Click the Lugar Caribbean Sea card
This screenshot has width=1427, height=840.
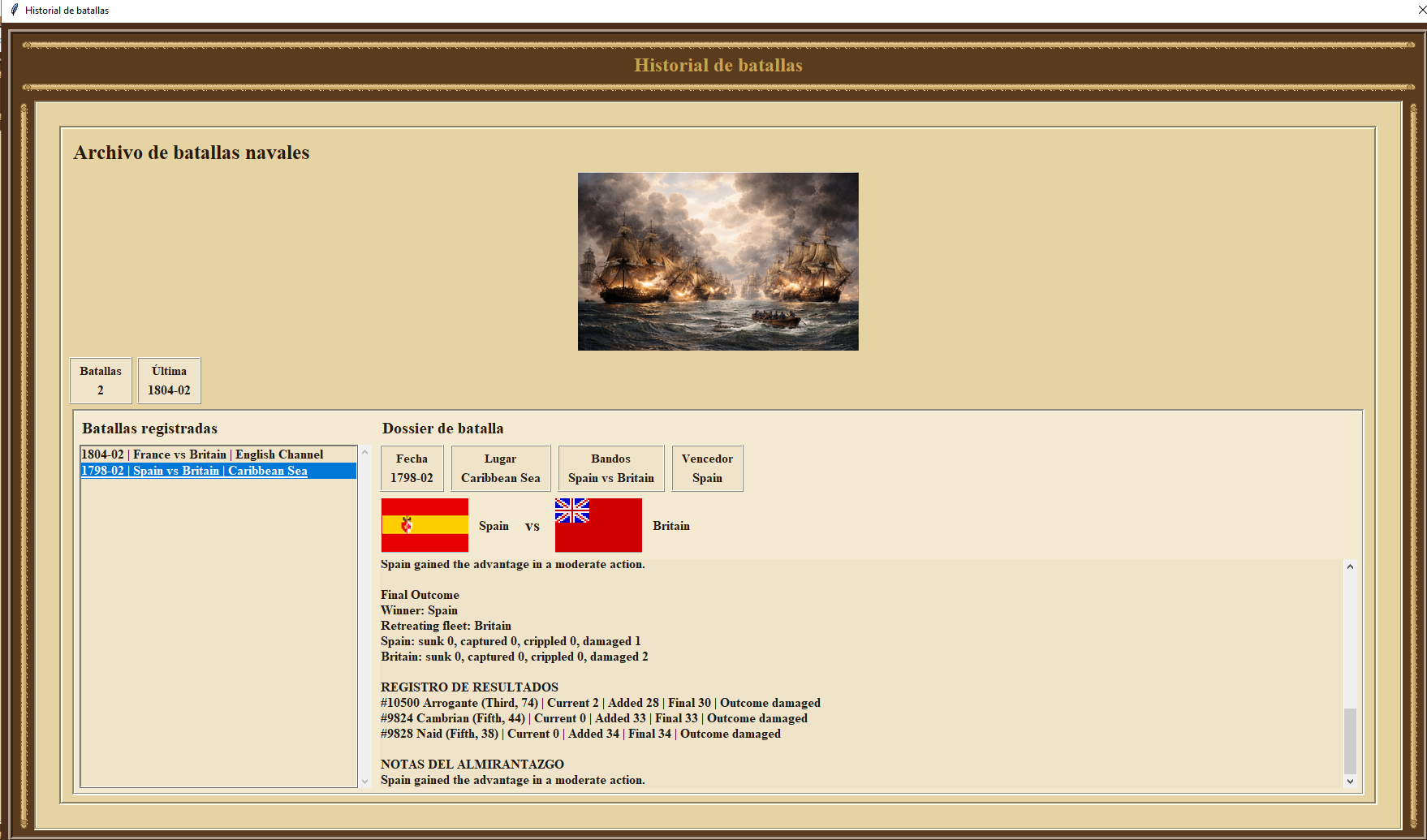[501, 468]
